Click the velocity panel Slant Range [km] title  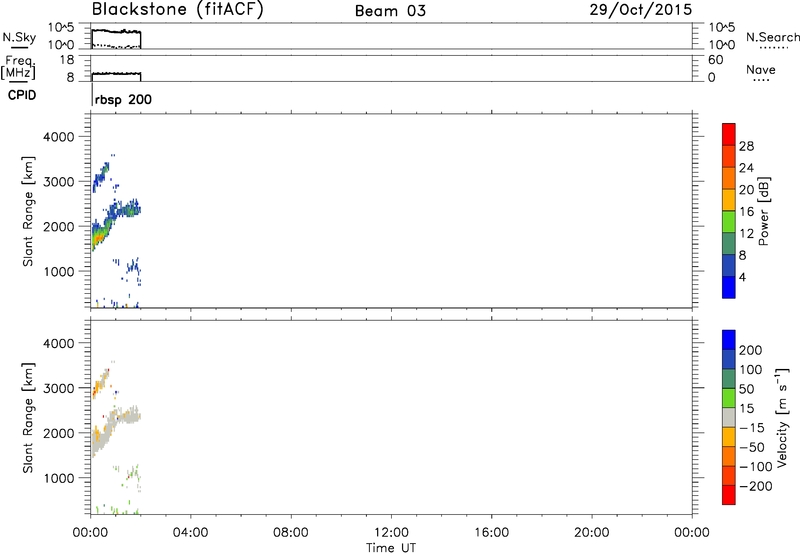[27, 417]
